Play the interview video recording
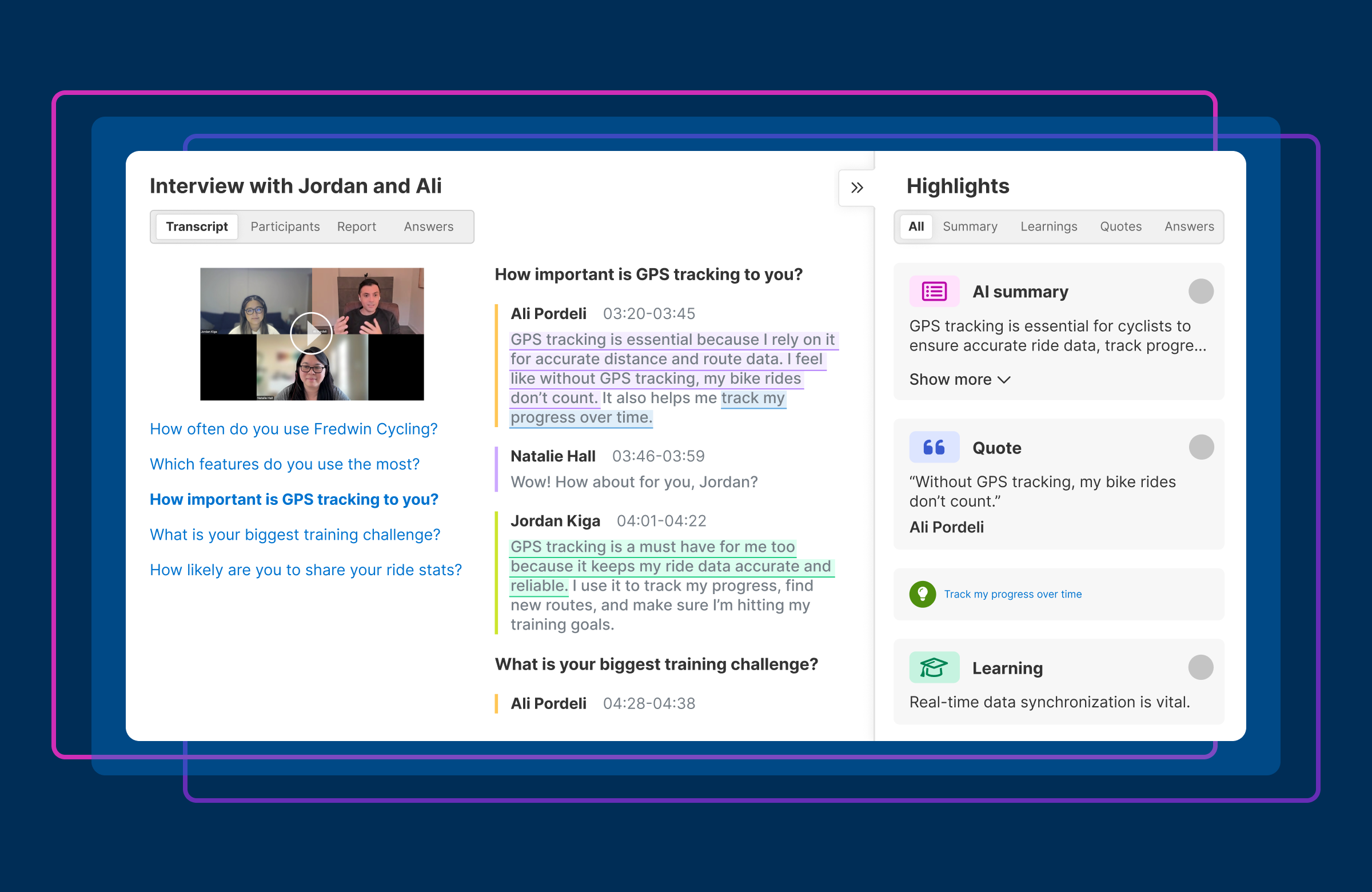The width and height of the screenshot is (1372, 892). (x=312, y=333)
